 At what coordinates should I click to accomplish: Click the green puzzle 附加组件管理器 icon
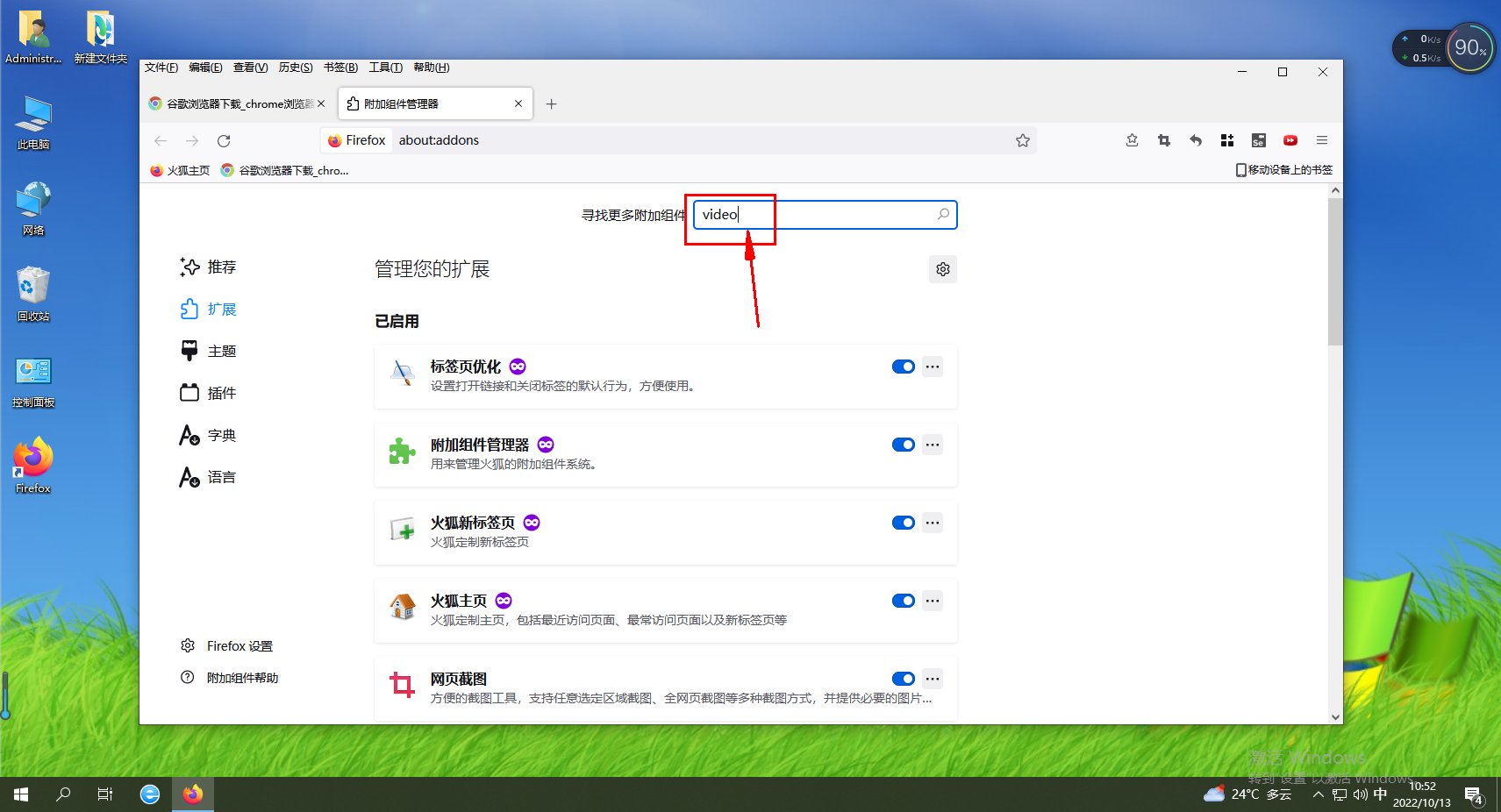[x=403, y=451]
